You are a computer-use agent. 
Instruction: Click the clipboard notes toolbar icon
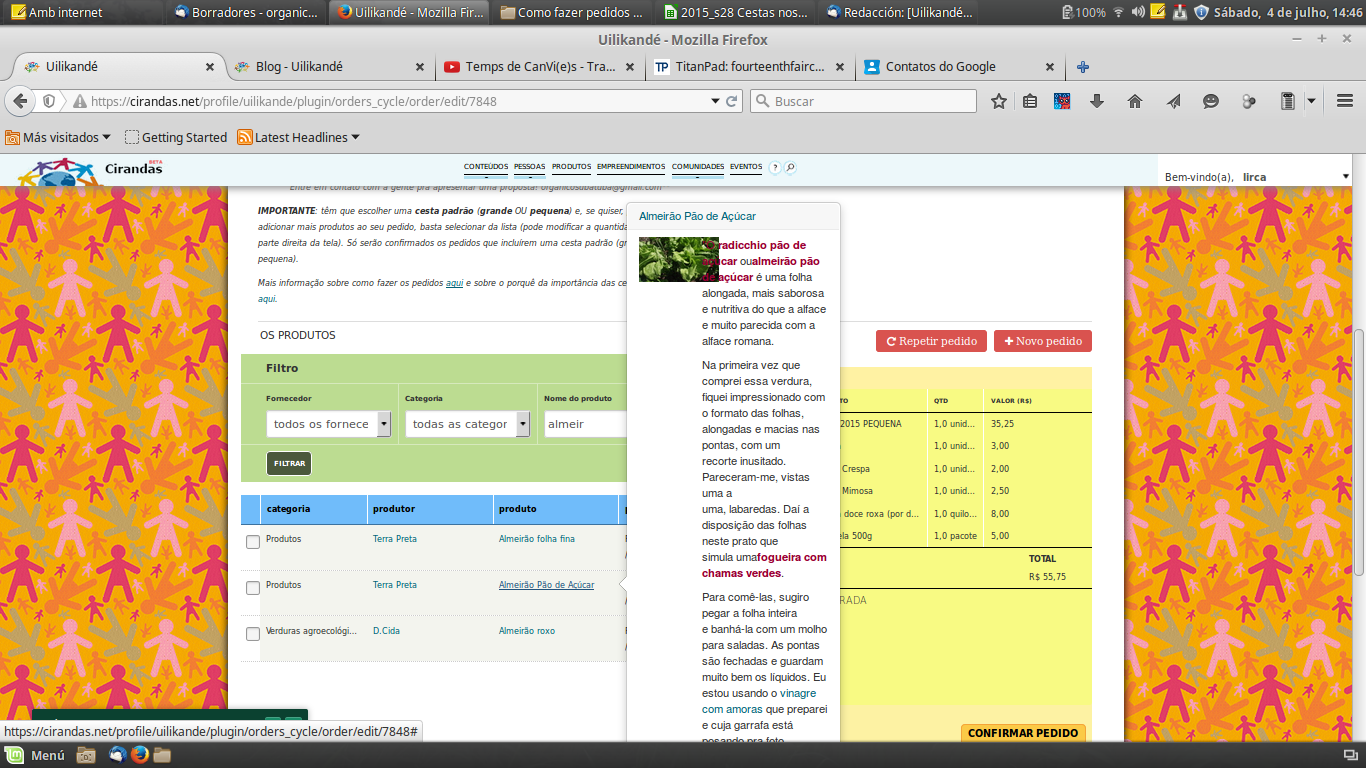pos(1288,101)
